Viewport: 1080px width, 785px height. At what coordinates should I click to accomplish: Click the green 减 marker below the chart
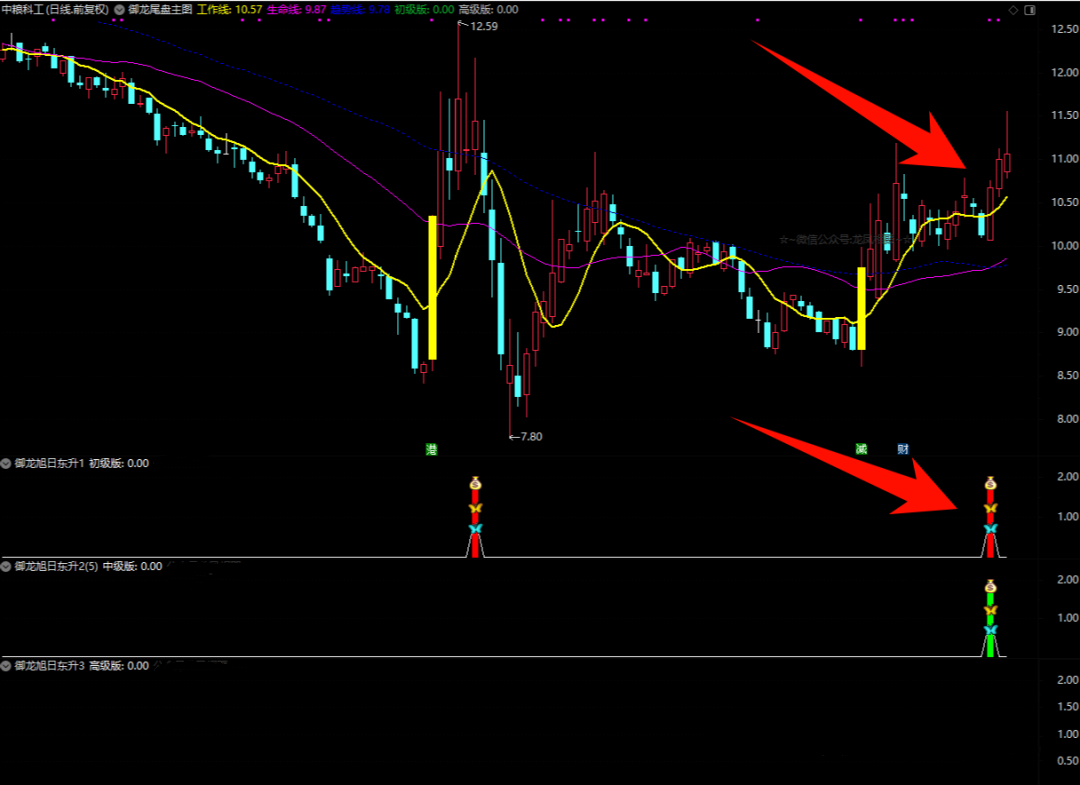tap(860, 450)
